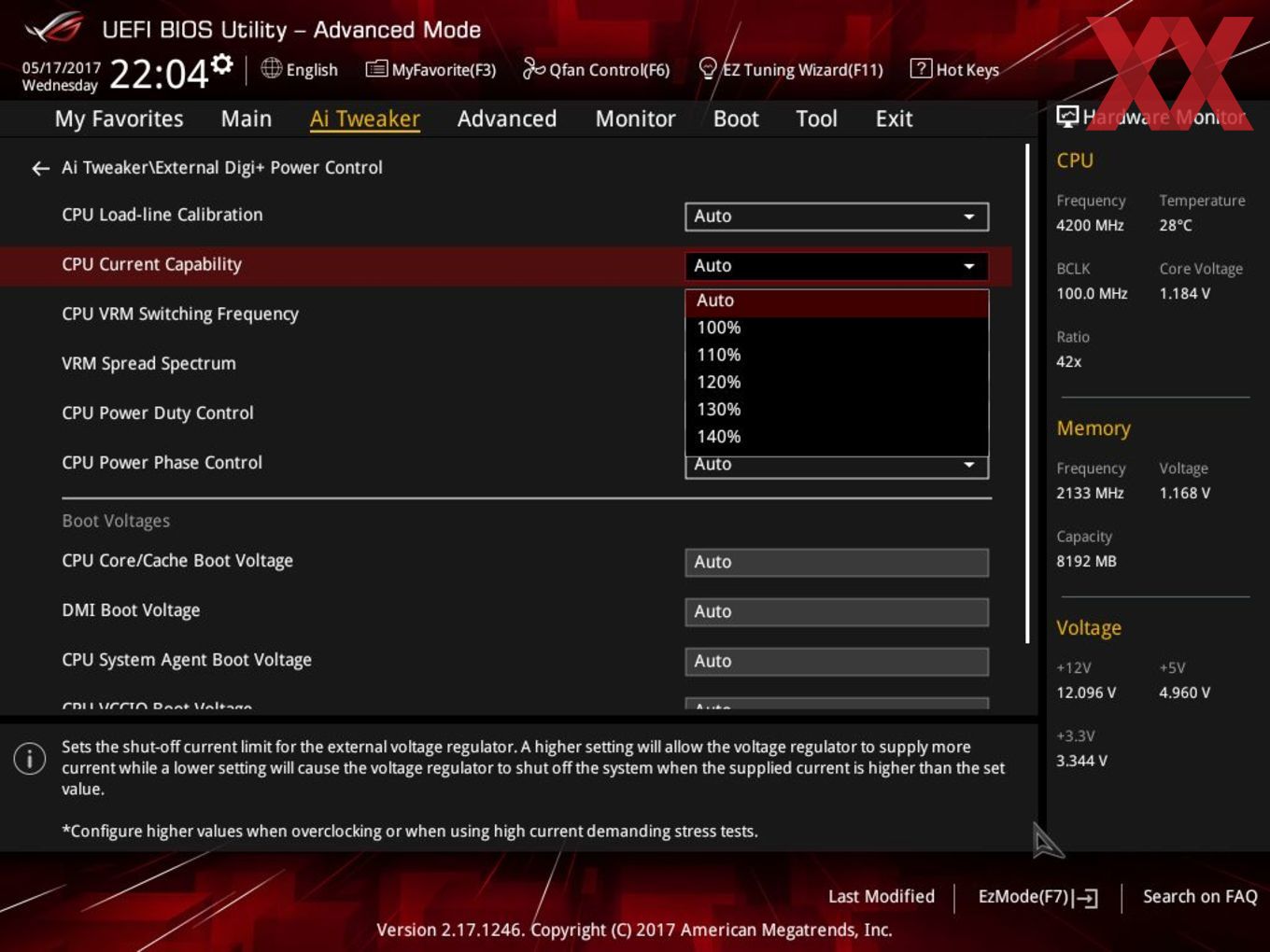Screen dimensions: 1270x952
Task: Open MyFavorite(F3) list
Action: (430, 69)
